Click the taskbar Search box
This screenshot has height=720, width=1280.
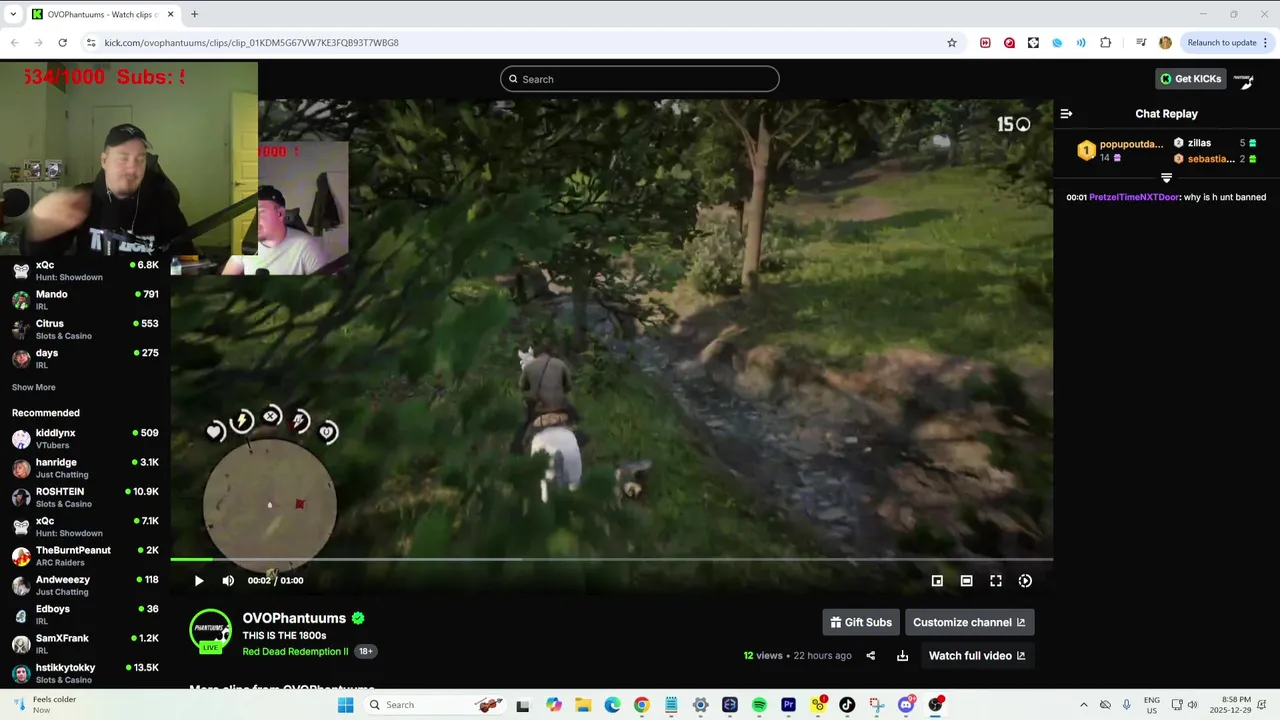tap(435, 705)
